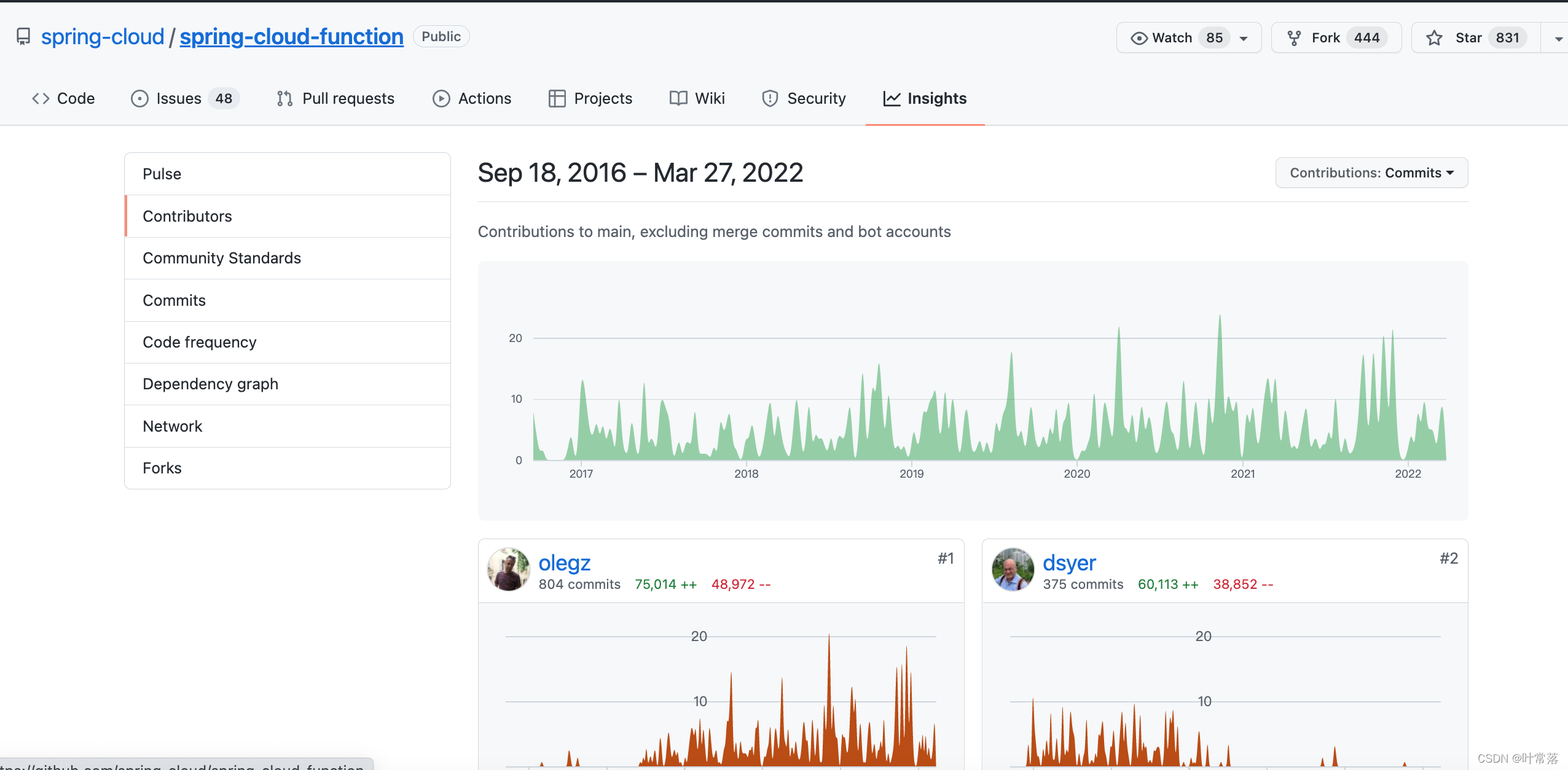Open the Security tab
The width and height of the screenshot is (1568, 770).
click(x=804, y=98)
